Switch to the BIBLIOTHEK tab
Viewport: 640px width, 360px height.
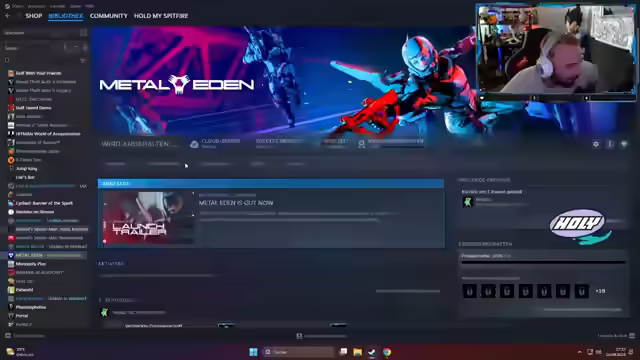pyautogui.click(x=65, y=16)
